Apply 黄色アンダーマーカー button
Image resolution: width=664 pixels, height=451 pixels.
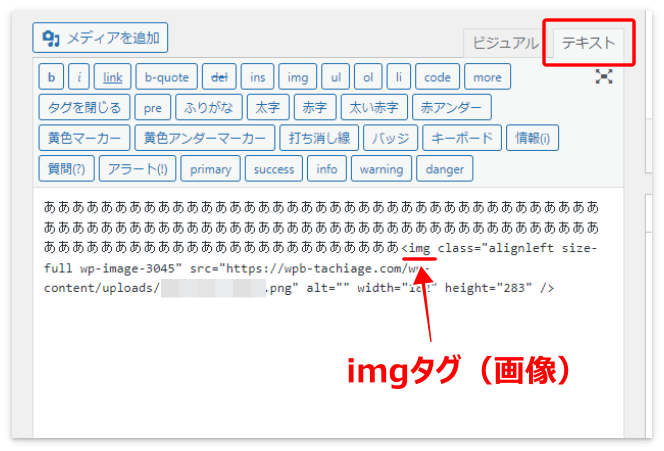click(x=205, y=138)
